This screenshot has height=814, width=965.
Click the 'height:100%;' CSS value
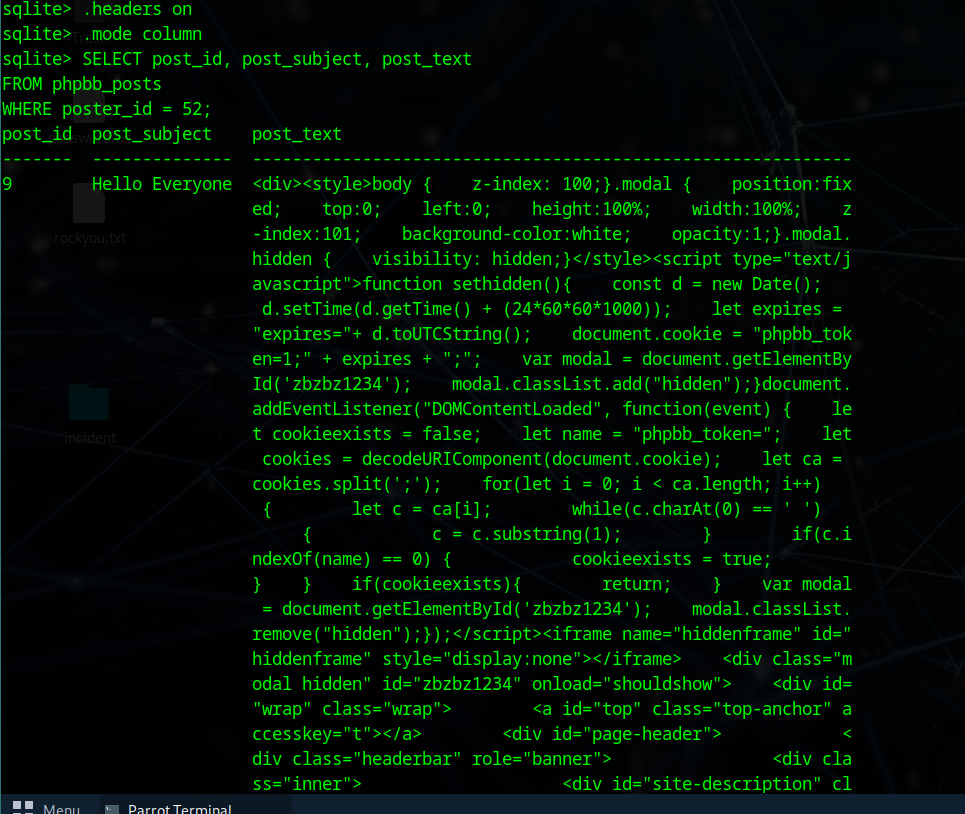tap(591, 209)
